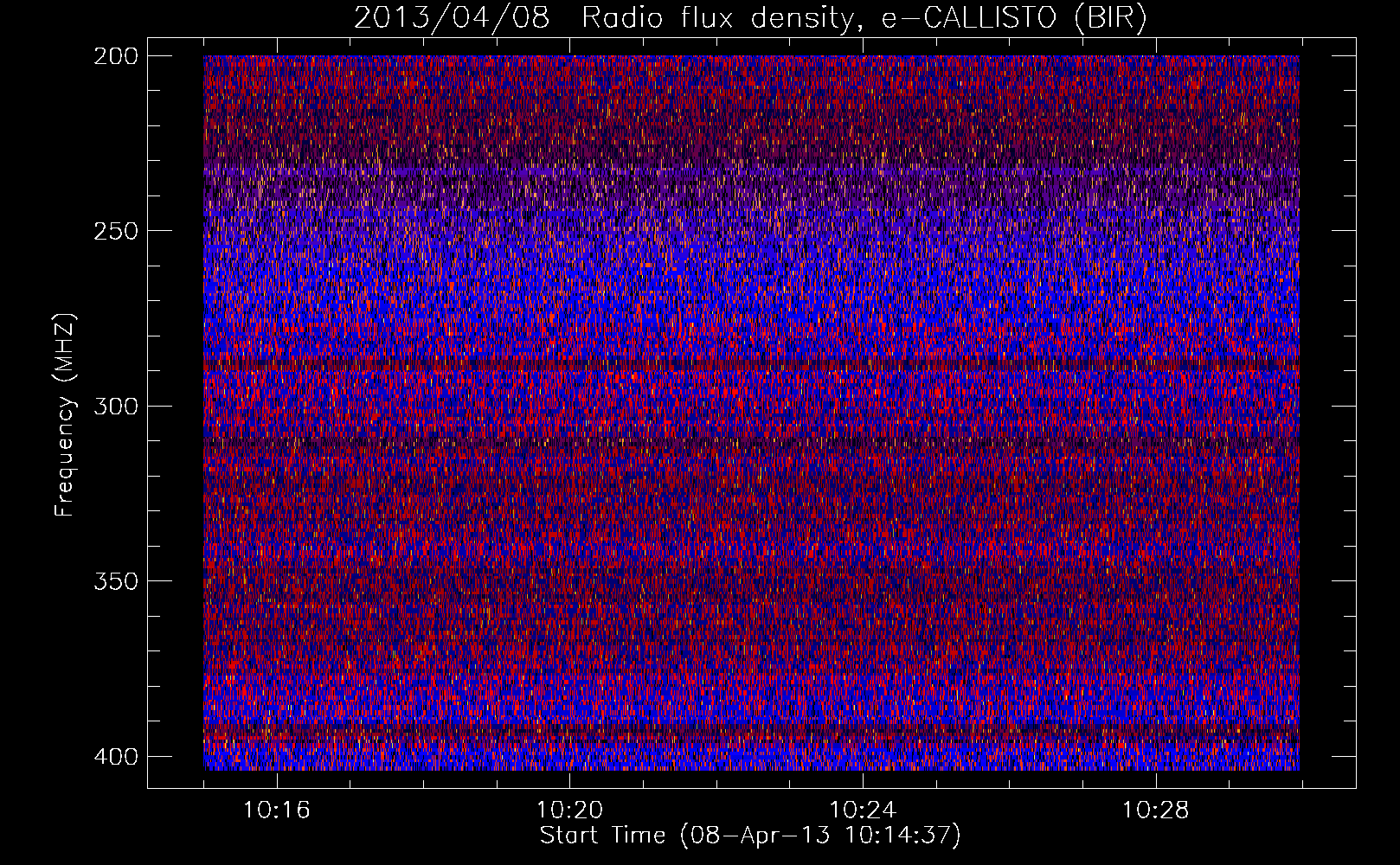This screenshot has height=865, width=1400.
Task: Click the 'Start Time (08-Apr-13 10:14:37)' label
Action: 750,836
